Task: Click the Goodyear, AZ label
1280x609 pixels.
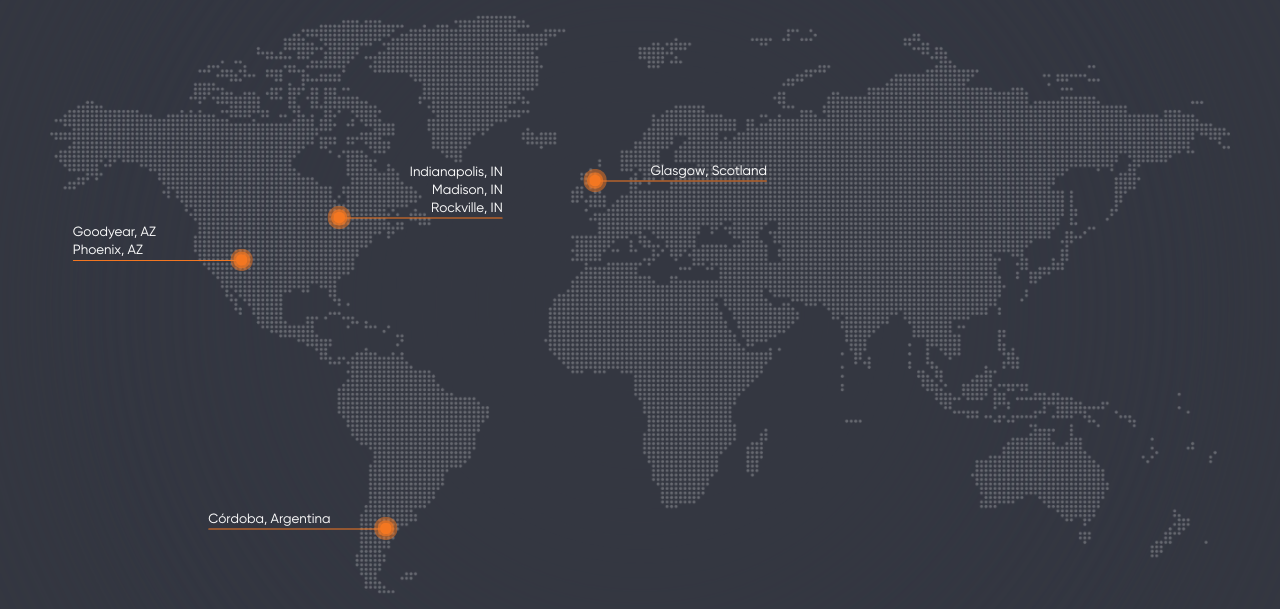Action: coord(114,231)
